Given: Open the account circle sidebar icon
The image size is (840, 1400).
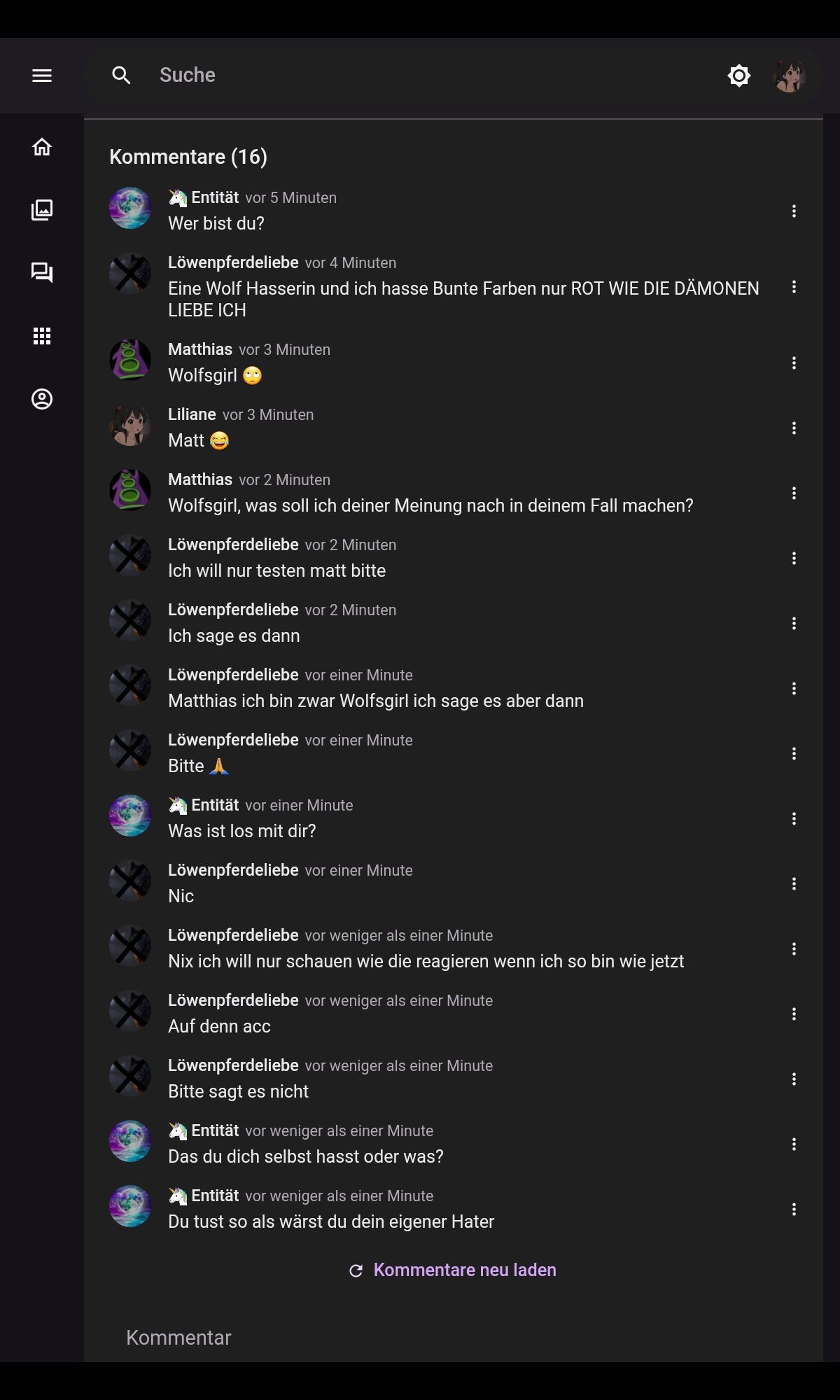Looking at the screenshot, I should coord(42,399).
